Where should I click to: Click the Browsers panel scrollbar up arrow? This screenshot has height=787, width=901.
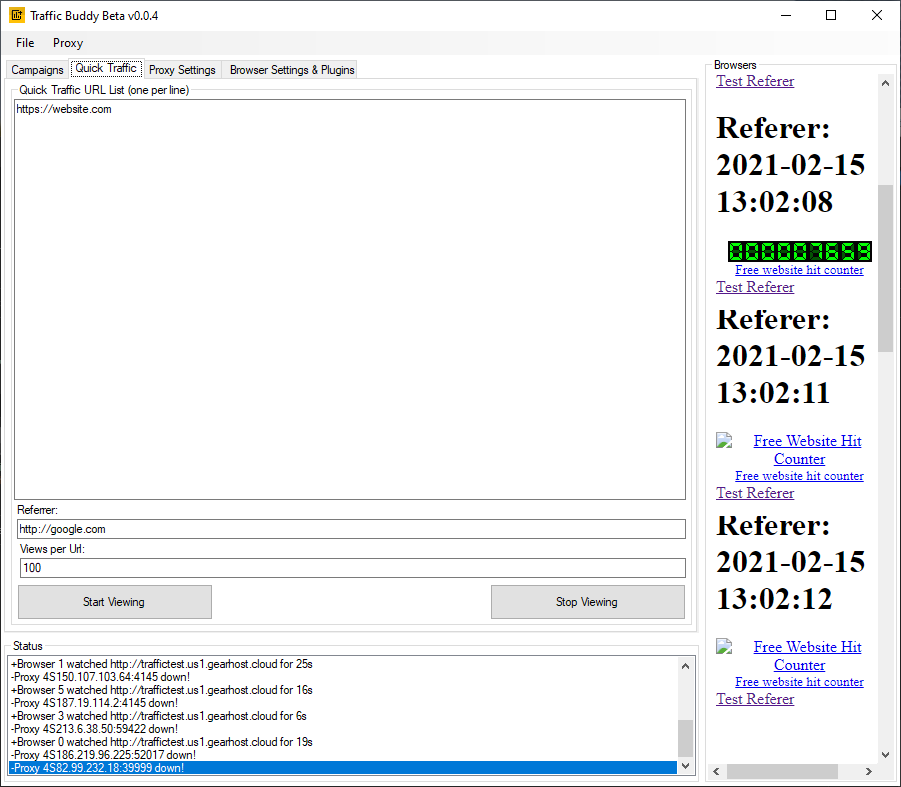885,84
